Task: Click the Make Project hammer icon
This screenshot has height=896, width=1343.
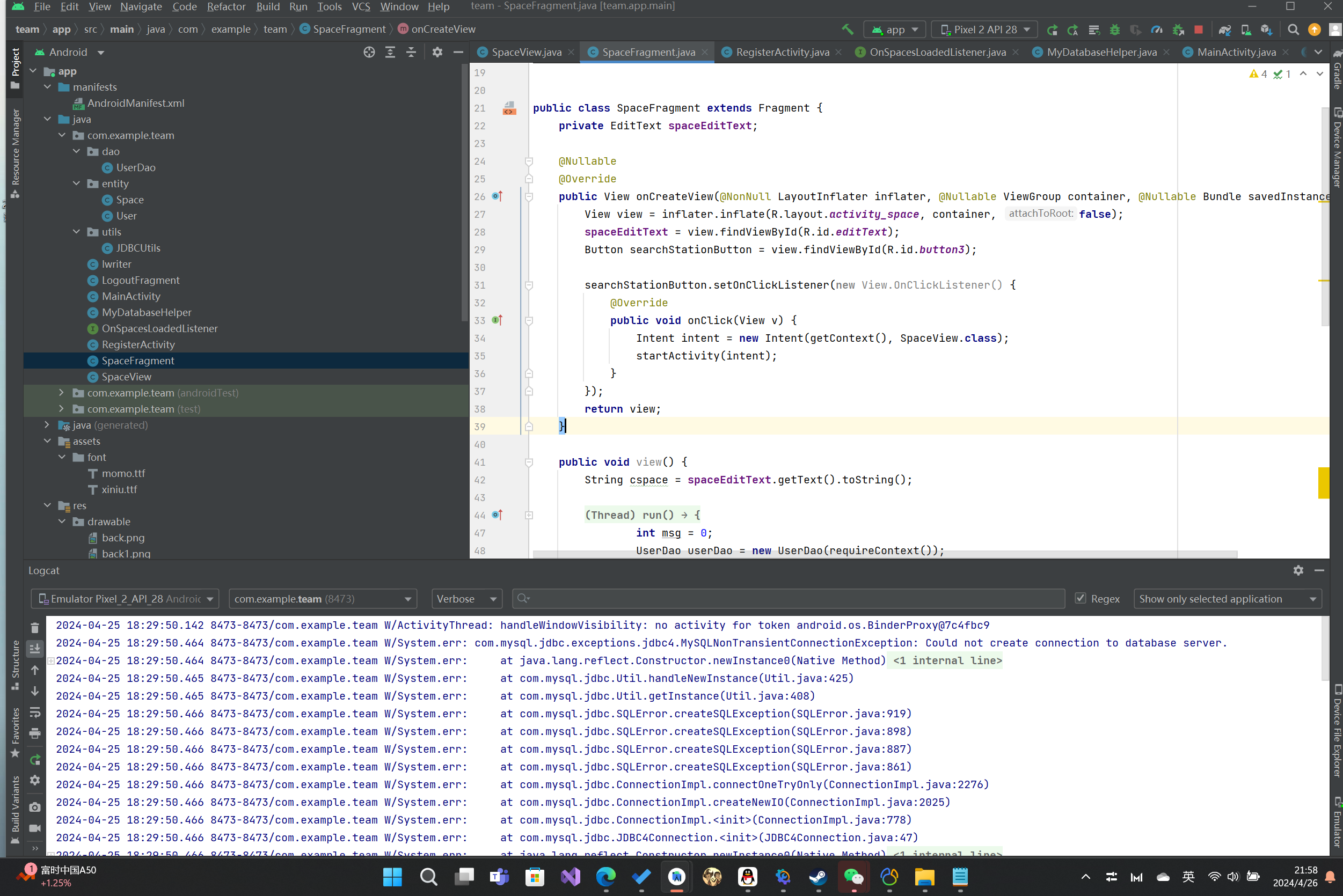Action: coord(846,29)
